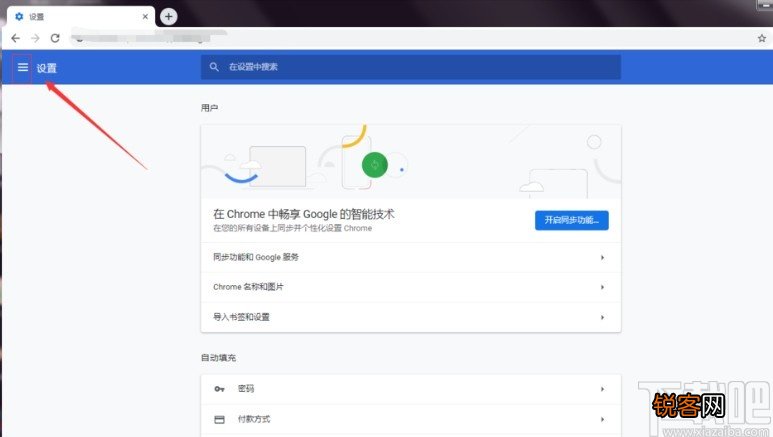Expand arrow on Chrome 名称和图片 row

click(x=602, y=287)
